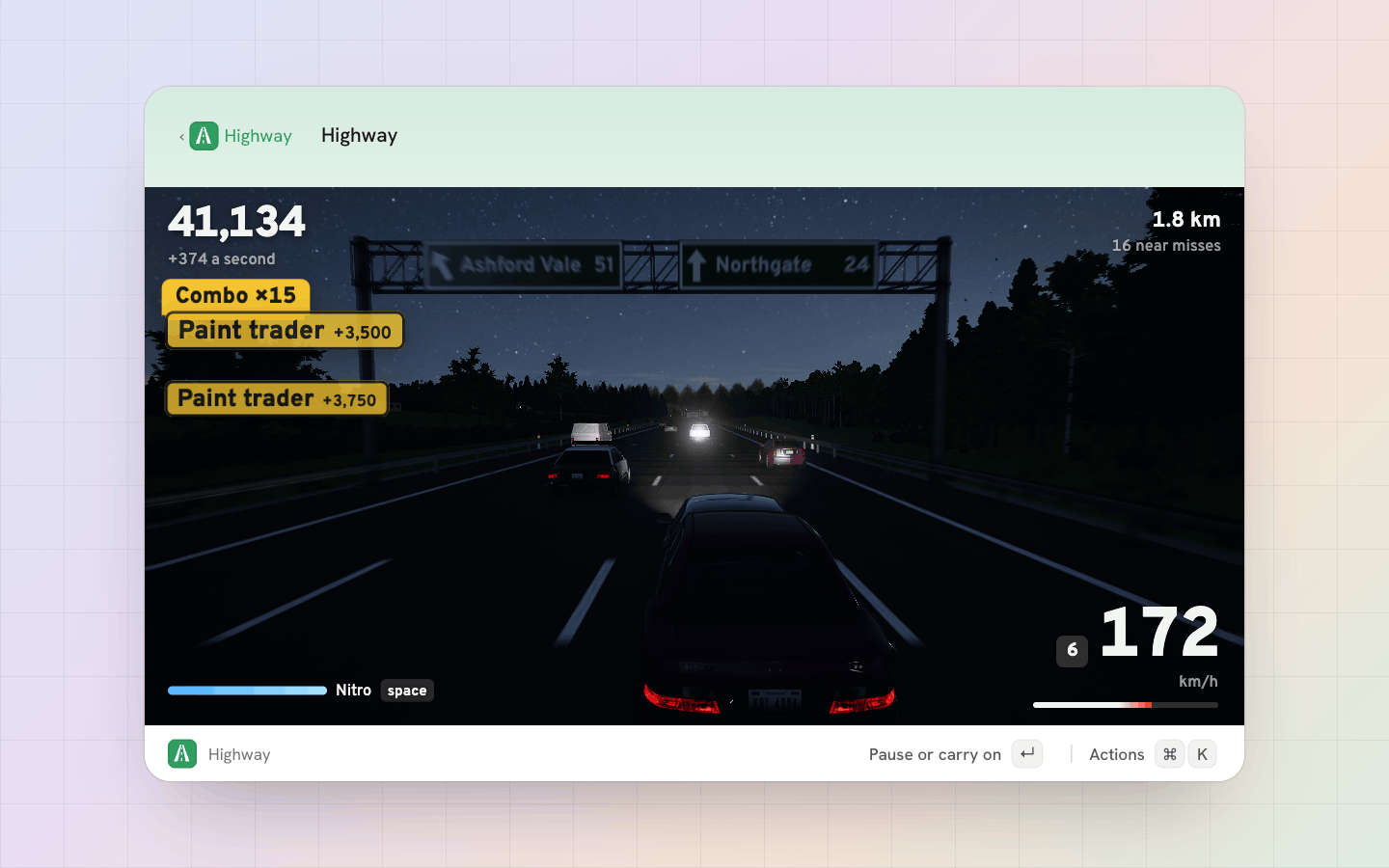Click the km/h unit label
This screenshot has height=868, width=1389.
[x=1198, y=682]
